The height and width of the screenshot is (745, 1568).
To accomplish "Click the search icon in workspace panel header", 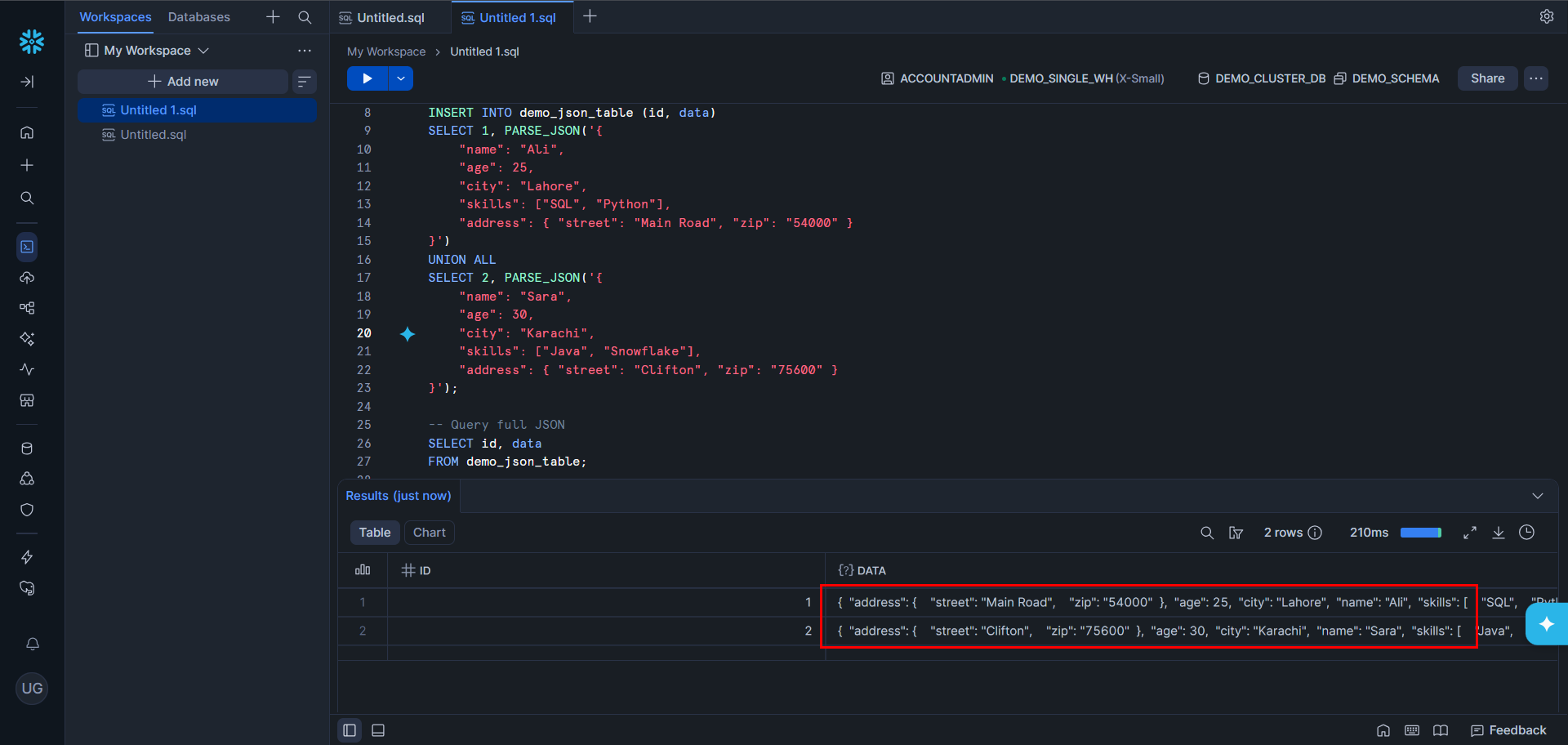I will tap(305, 17).
